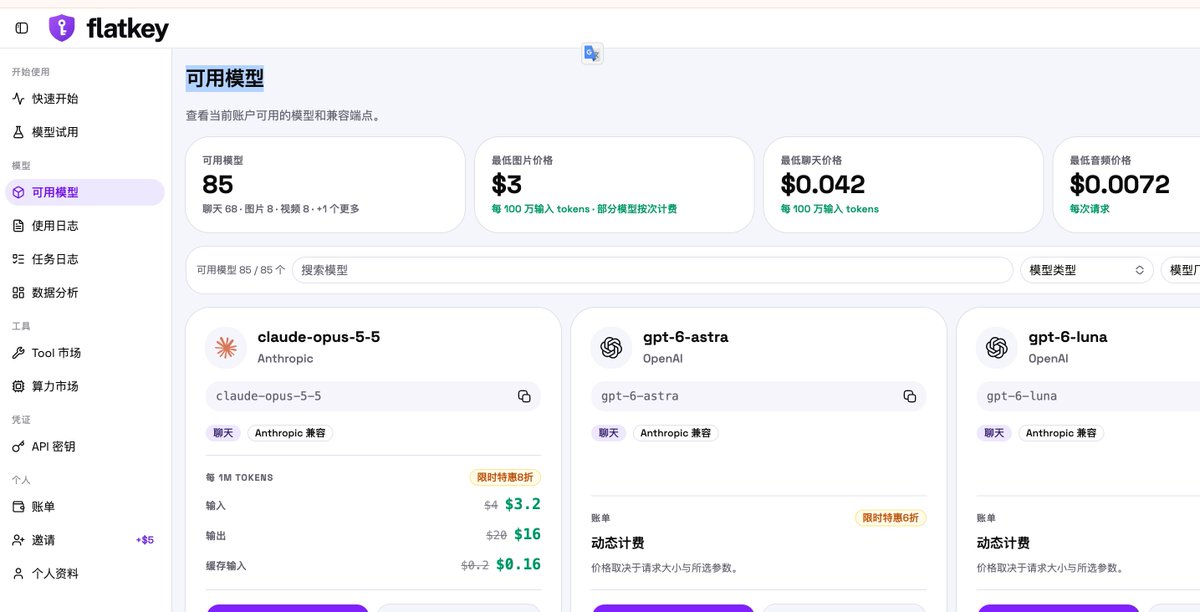Copy the claude-opus-5-5 model ID
Screen dimensions: 1200x612
(x=524, y=396)
